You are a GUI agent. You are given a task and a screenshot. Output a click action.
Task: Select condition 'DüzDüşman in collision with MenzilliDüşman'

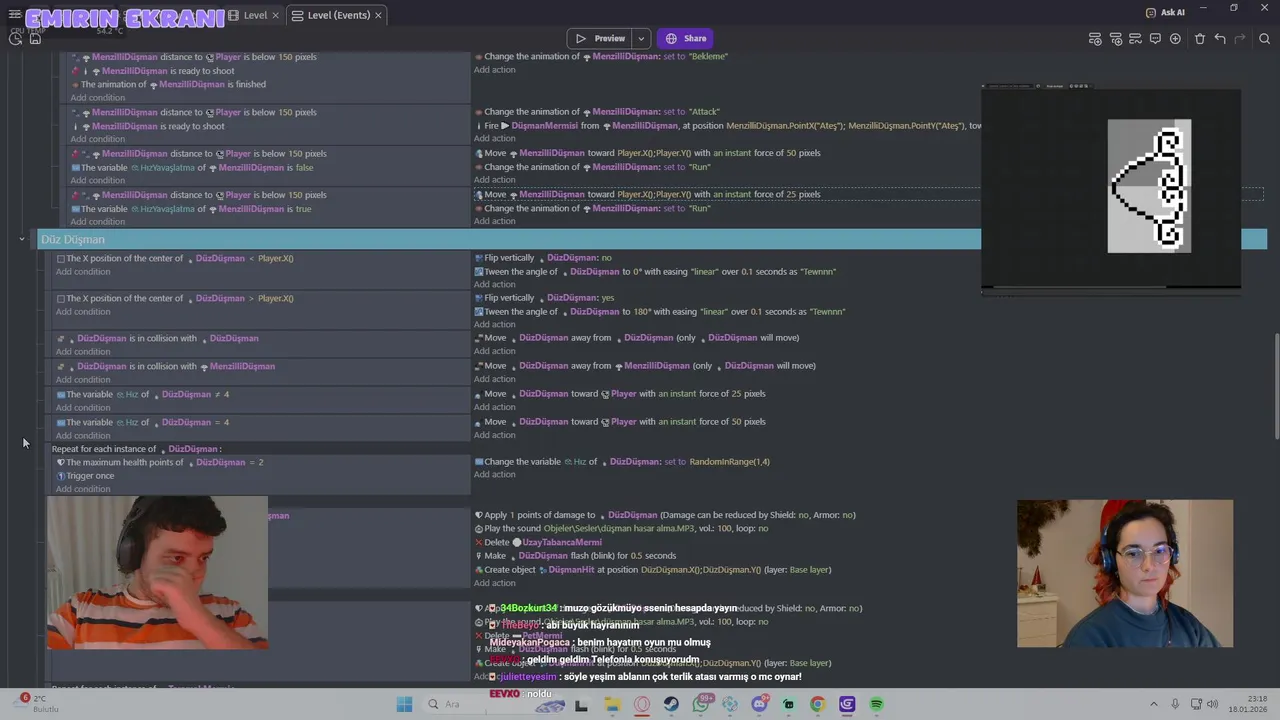165,366
